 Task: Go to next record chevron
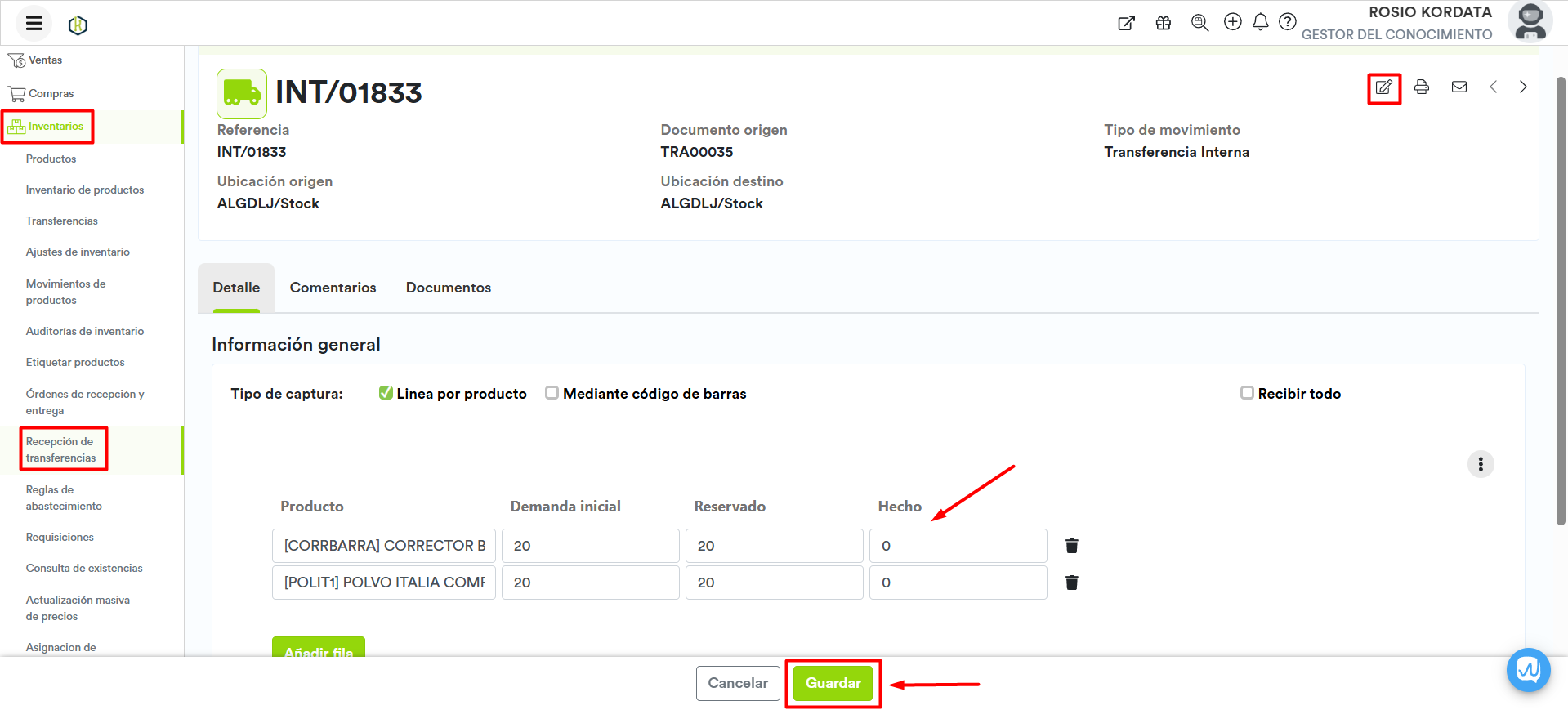pyautogui.click(x=1523, y=87)
